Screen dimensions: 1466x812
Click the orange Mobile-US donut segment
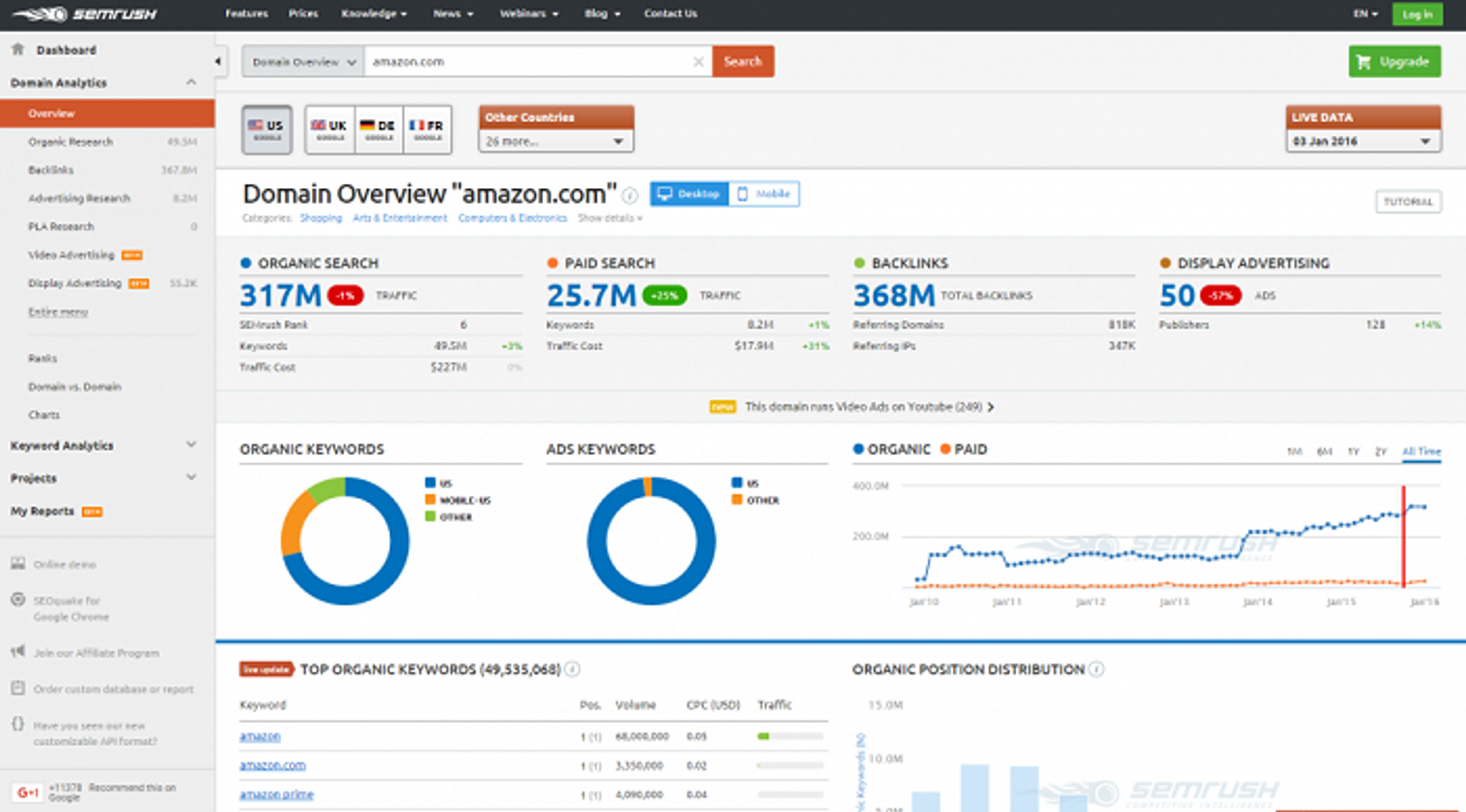296,523
